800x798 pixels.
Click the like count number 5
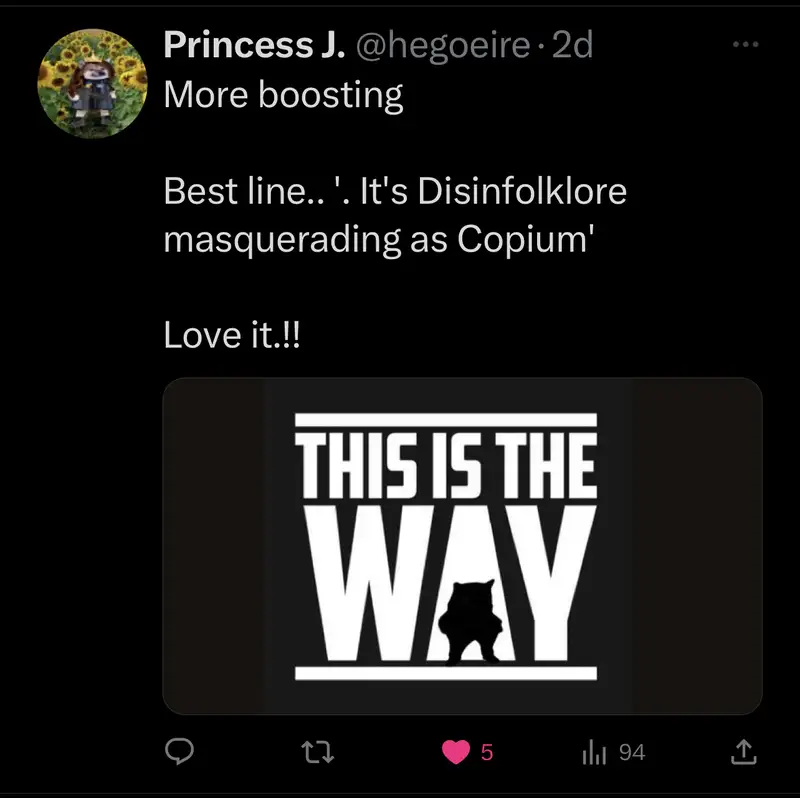click(487, 752)
